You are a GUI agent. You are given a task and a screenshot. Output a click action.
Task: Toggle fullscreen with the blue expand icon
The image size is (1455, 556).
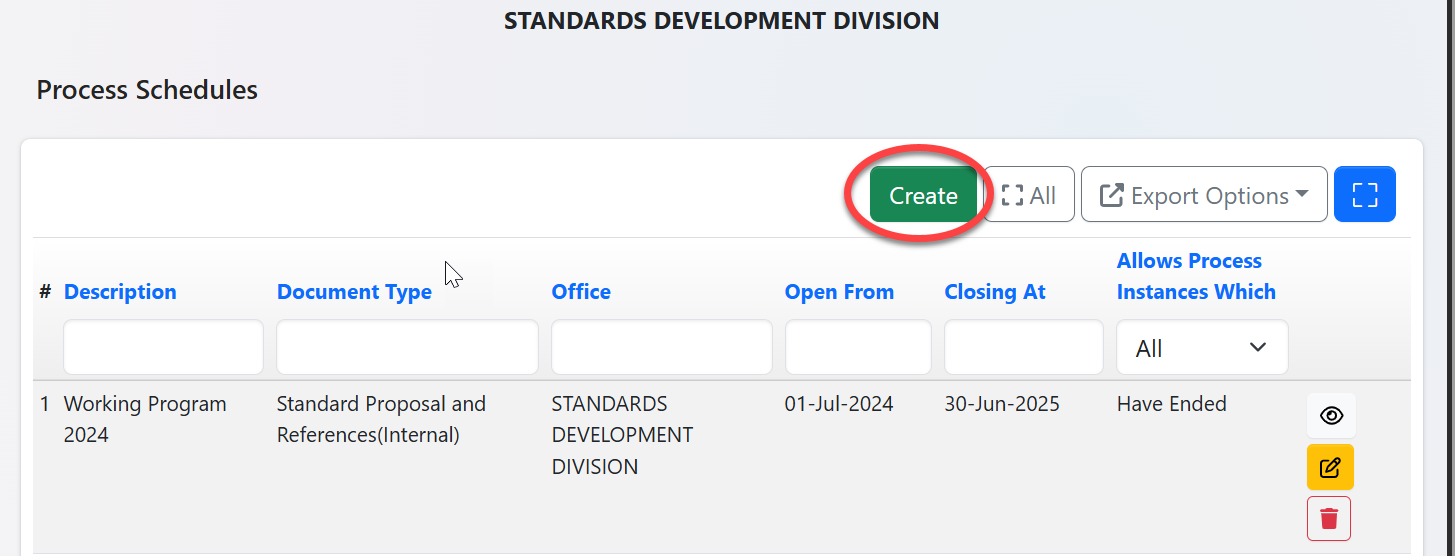1364,195
